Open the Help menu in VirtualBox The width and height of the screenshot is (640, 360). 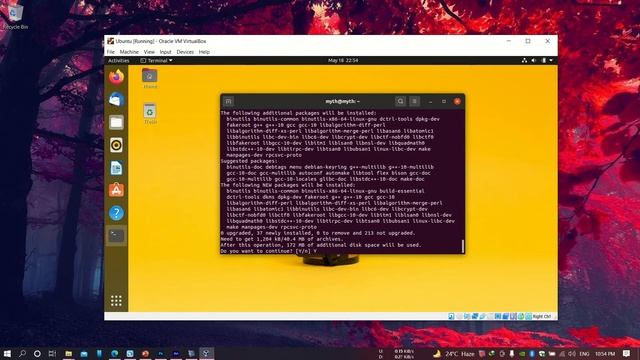204,52
